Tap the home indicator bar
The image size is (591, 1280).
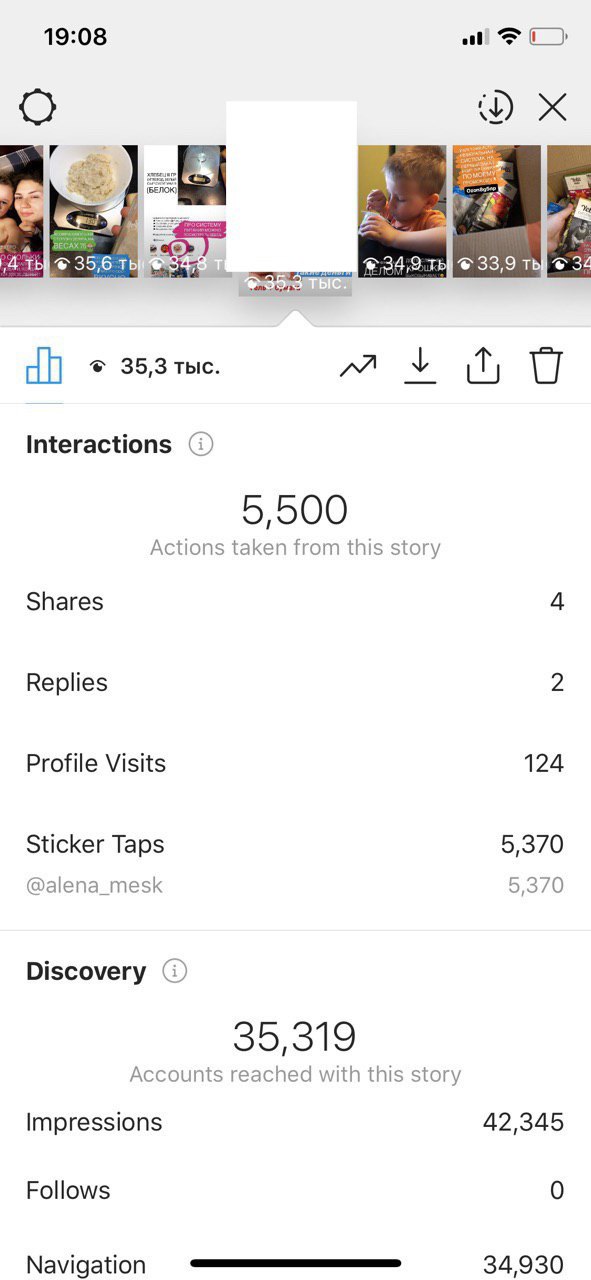pyautogui.click(x=295, y=1264)
